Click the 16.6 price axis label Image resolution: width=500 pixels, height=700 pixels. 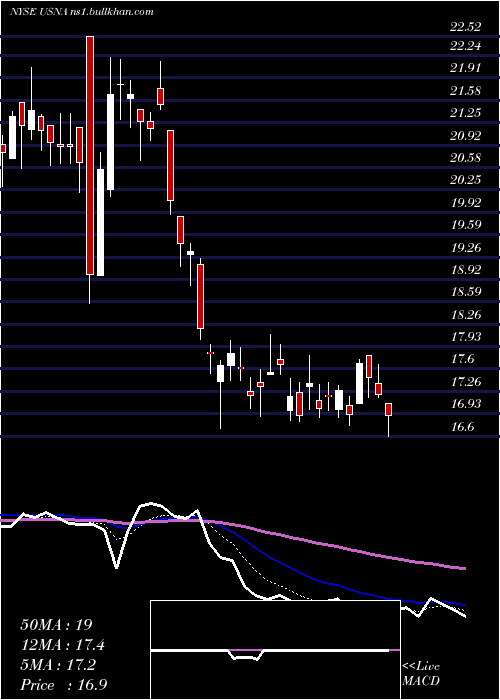click(462, 427)
